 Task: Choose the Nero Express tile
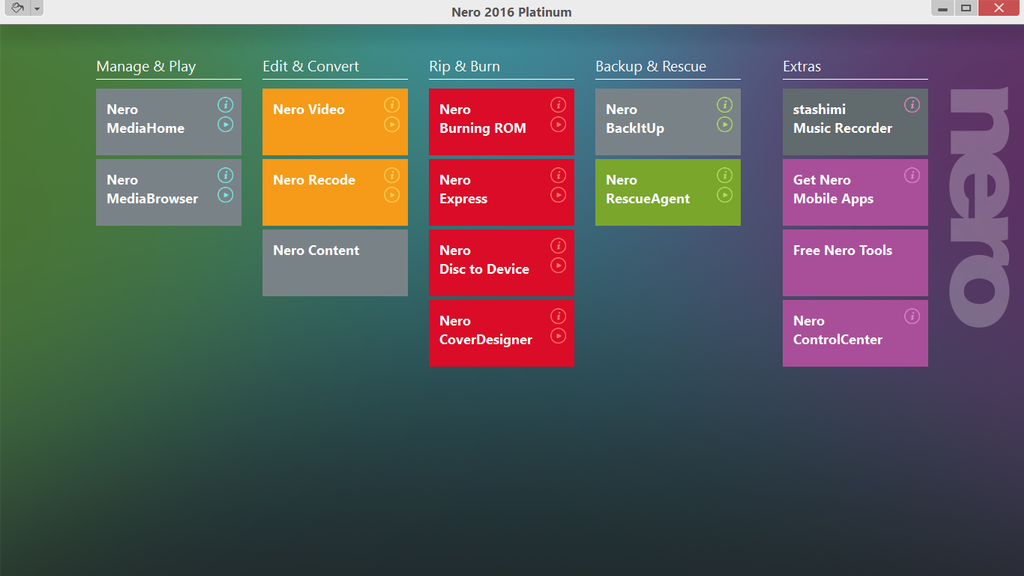coord(502,193)
